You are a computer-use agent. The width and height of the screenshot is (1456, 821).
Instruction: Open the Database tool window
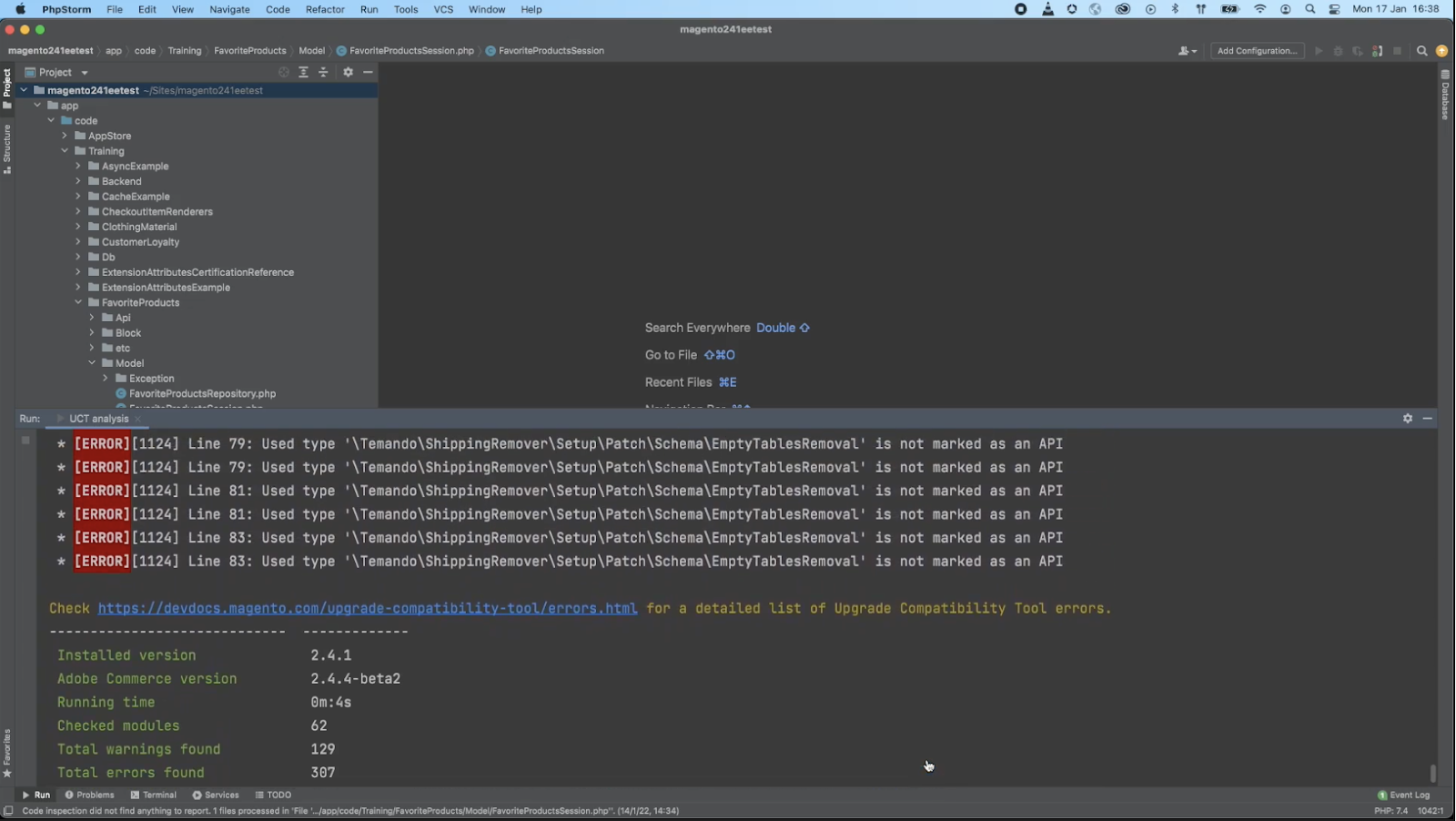pyautogui.click(x=1445, y=96)
